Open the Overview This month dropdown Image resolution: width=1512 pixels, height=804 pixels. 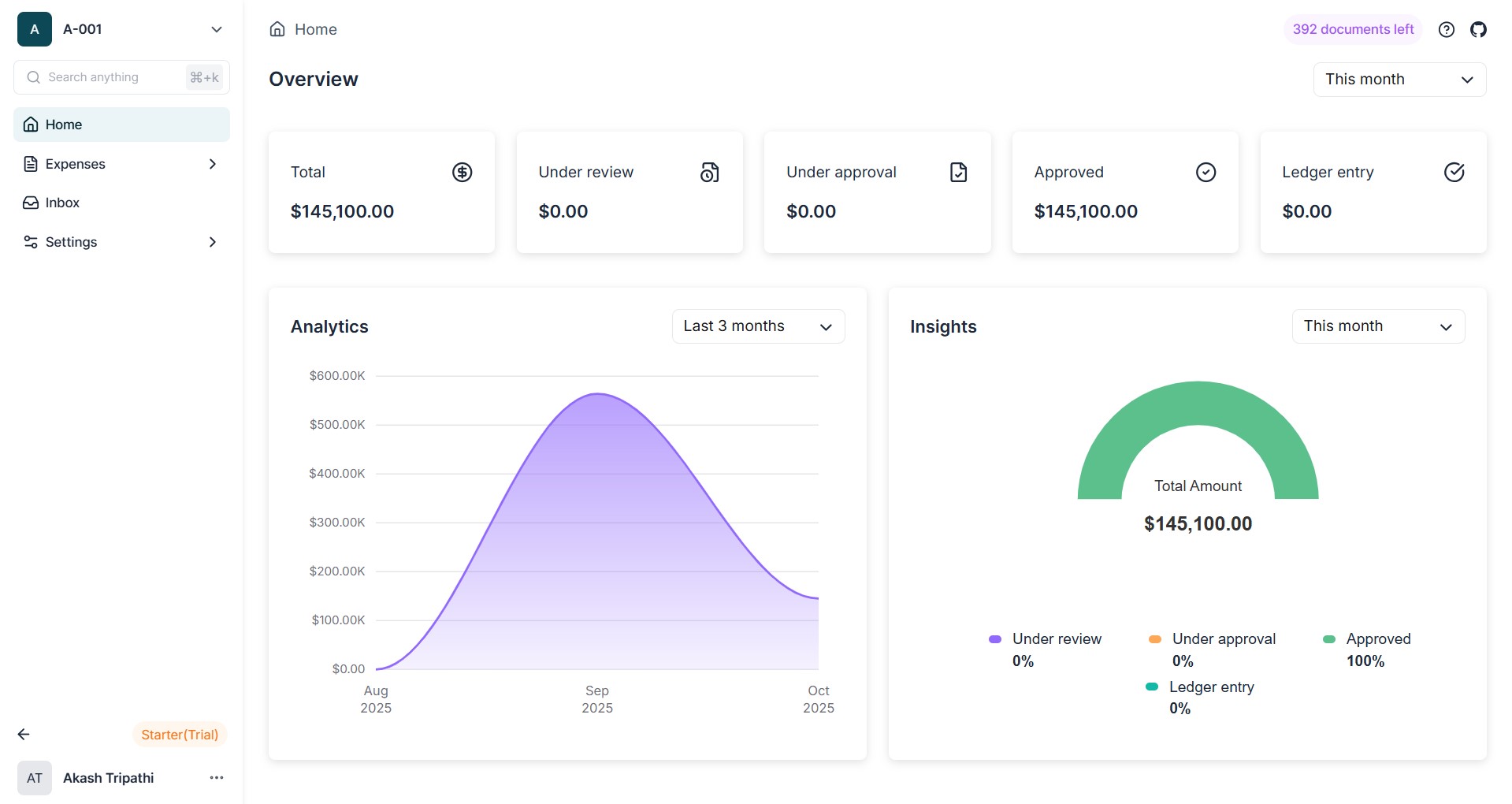pos(1399,80)
